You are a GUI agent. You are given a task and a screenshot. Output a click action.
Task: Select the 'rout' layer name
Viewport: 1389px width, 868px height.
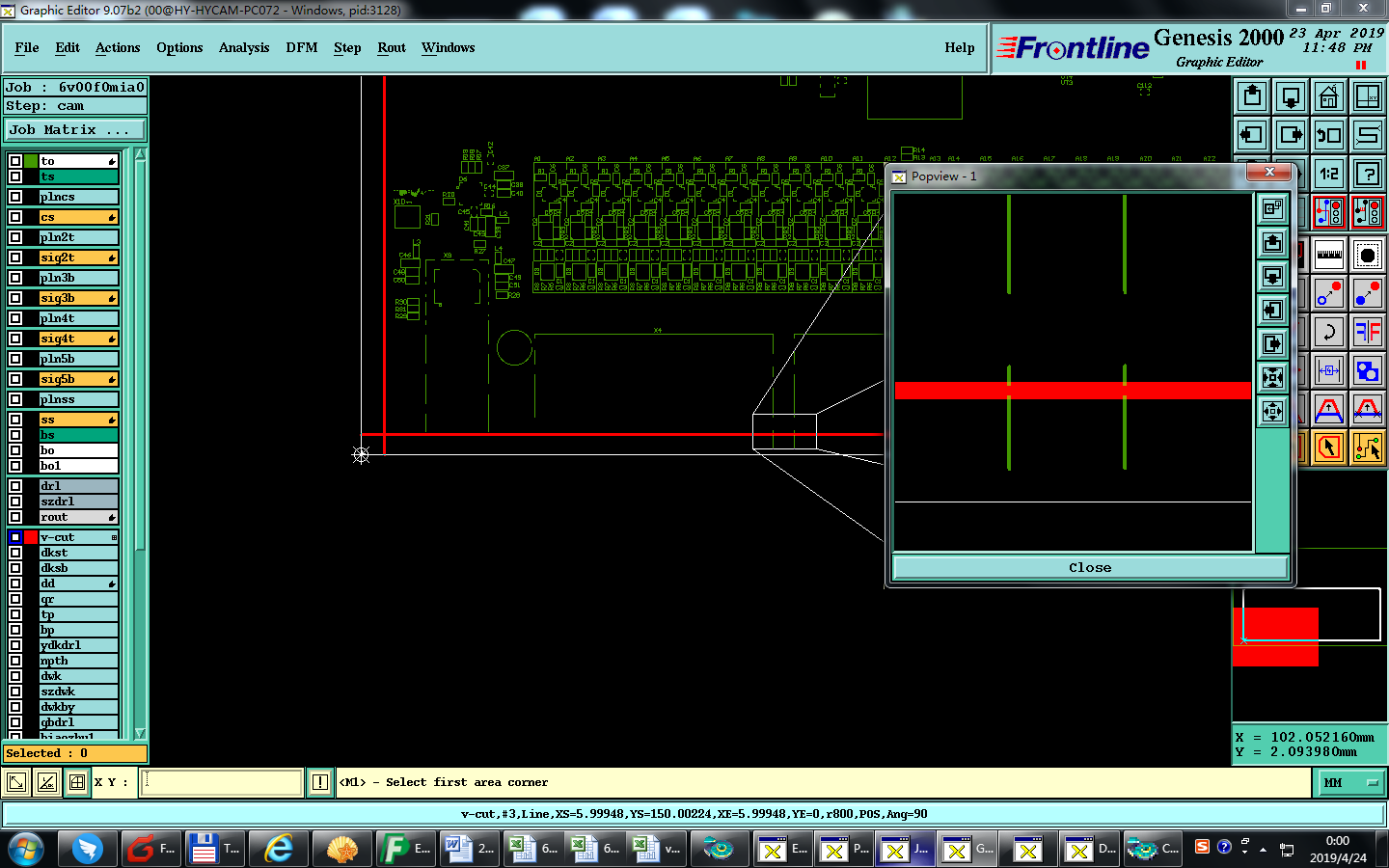[78, 517]
